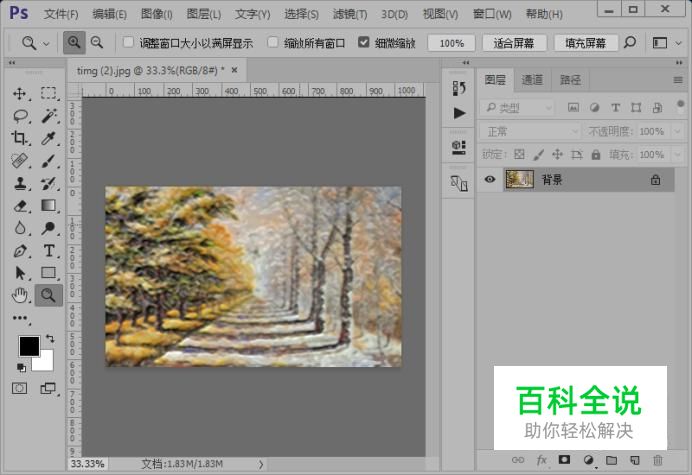
Task: Select the History Brush tool
Action: [x=48, y=183]
